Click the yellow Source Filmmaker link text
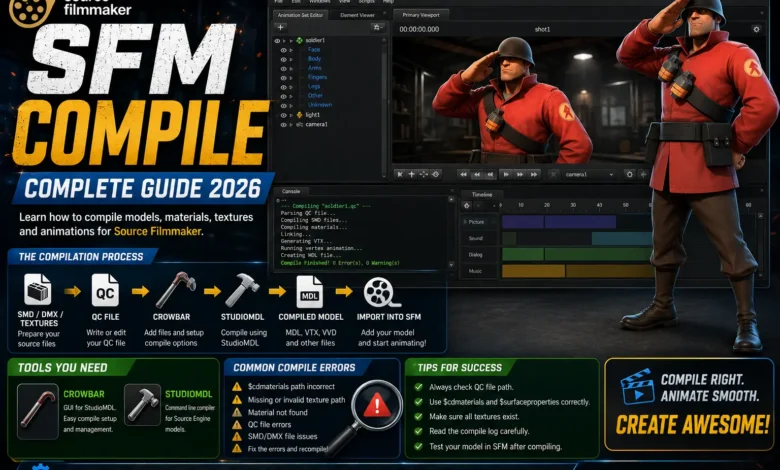The width and height of the screenshot is (780, 470). click(157, 231)
